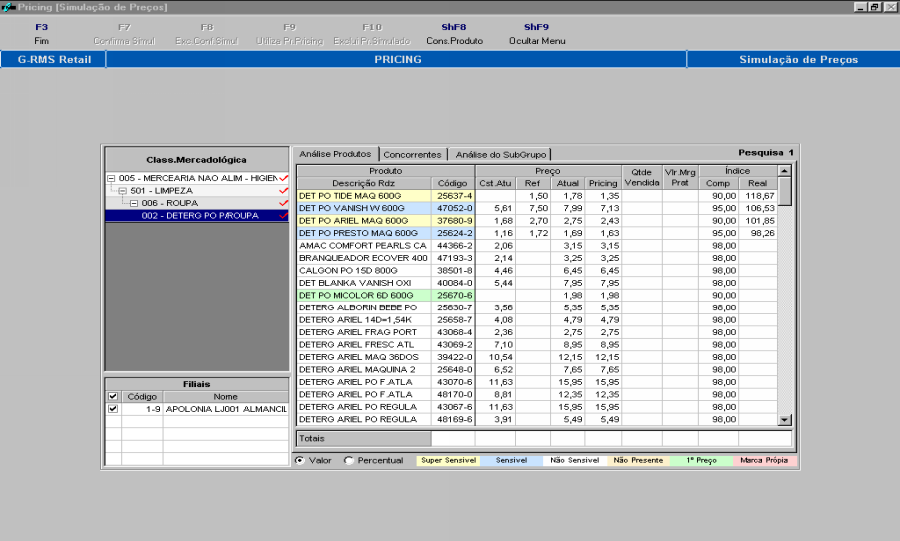Click the red checkmark beside 501 - LIMPEZA
This screenshot has height=541, width=900.
[285, 190]
